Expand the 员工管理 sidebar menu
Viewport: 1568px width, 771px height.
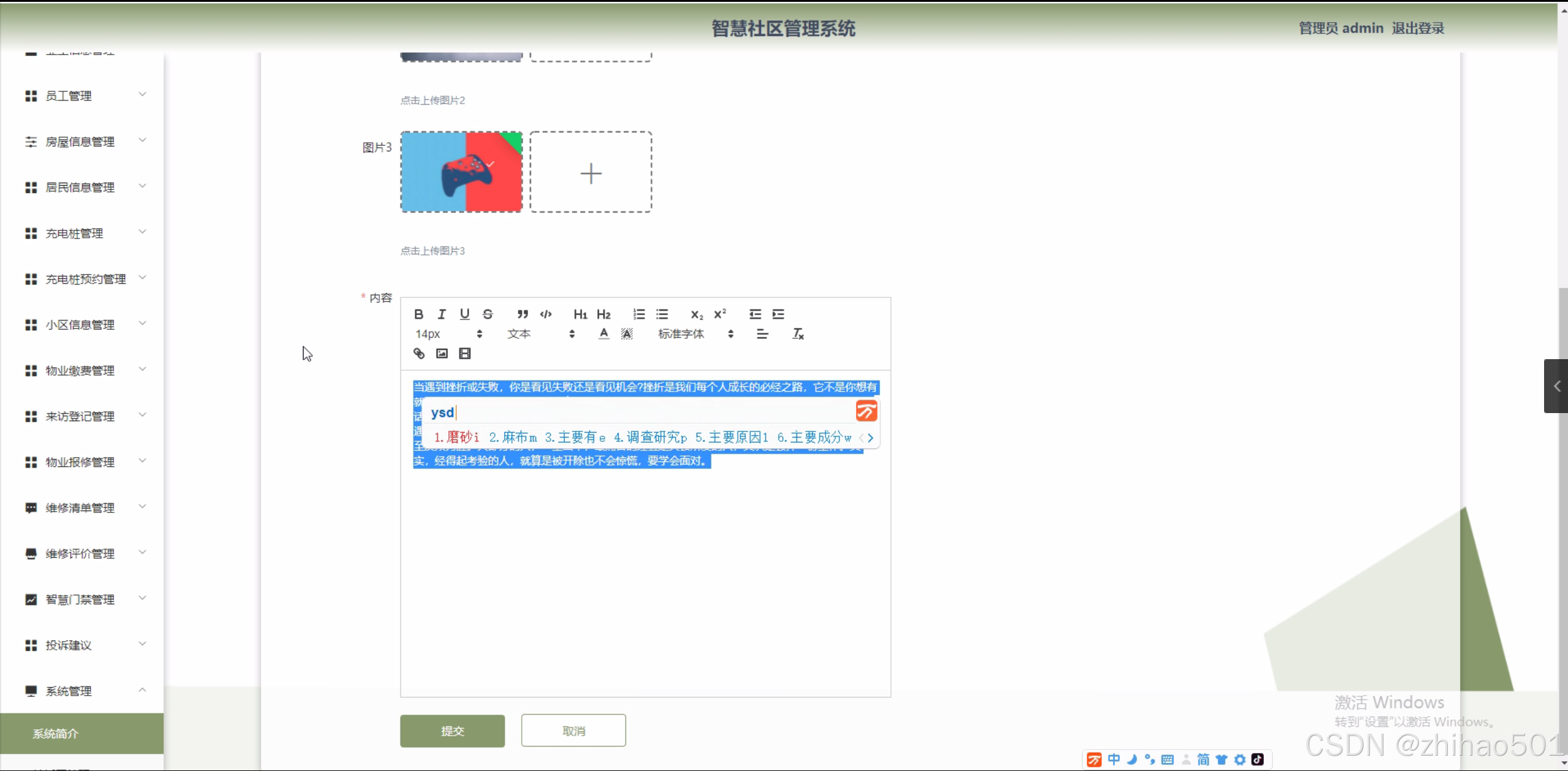pos(85,96)
